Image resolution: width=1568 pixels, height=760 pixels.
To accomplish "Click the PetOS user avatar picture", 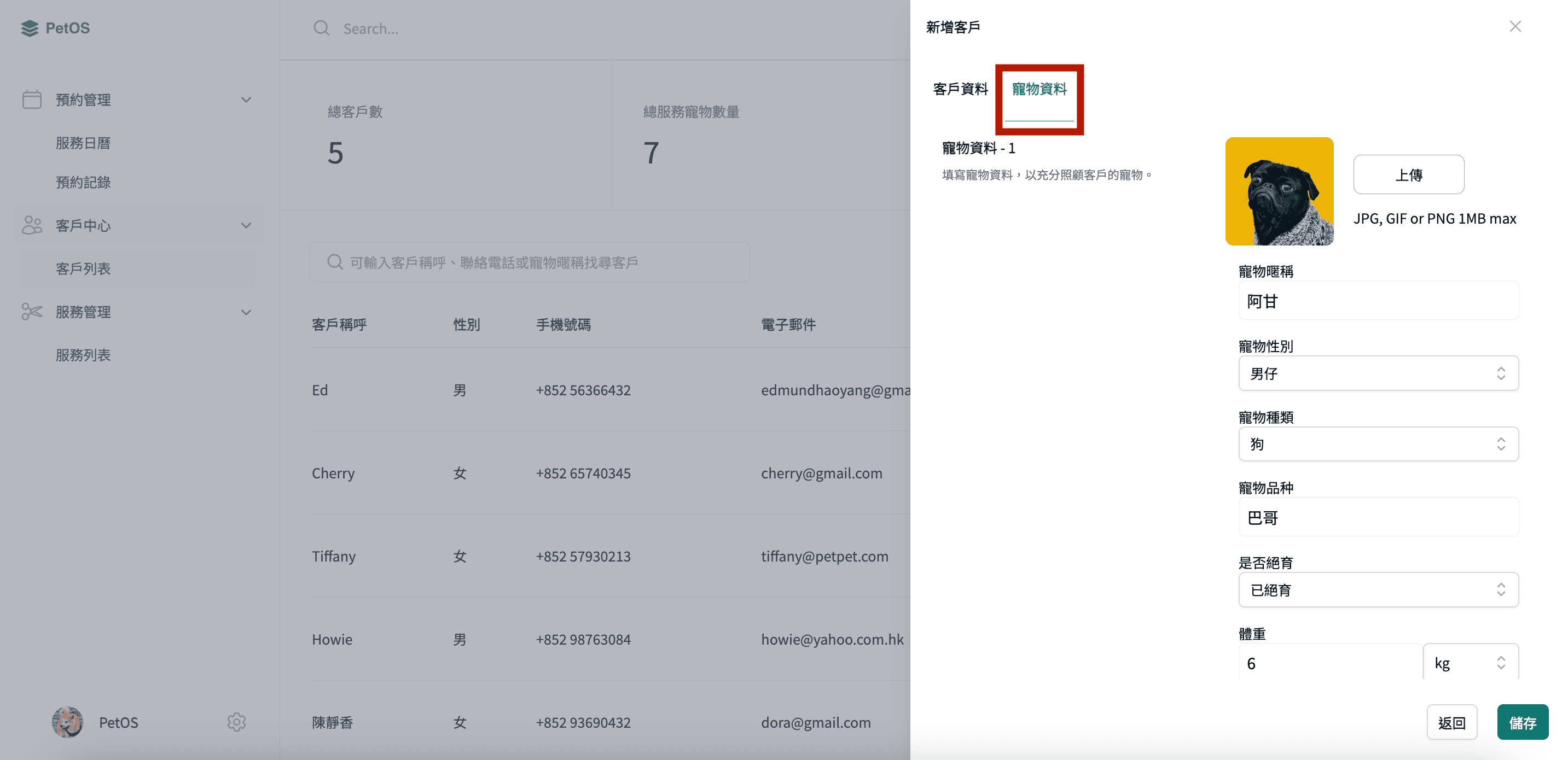I will pos(67,722).
